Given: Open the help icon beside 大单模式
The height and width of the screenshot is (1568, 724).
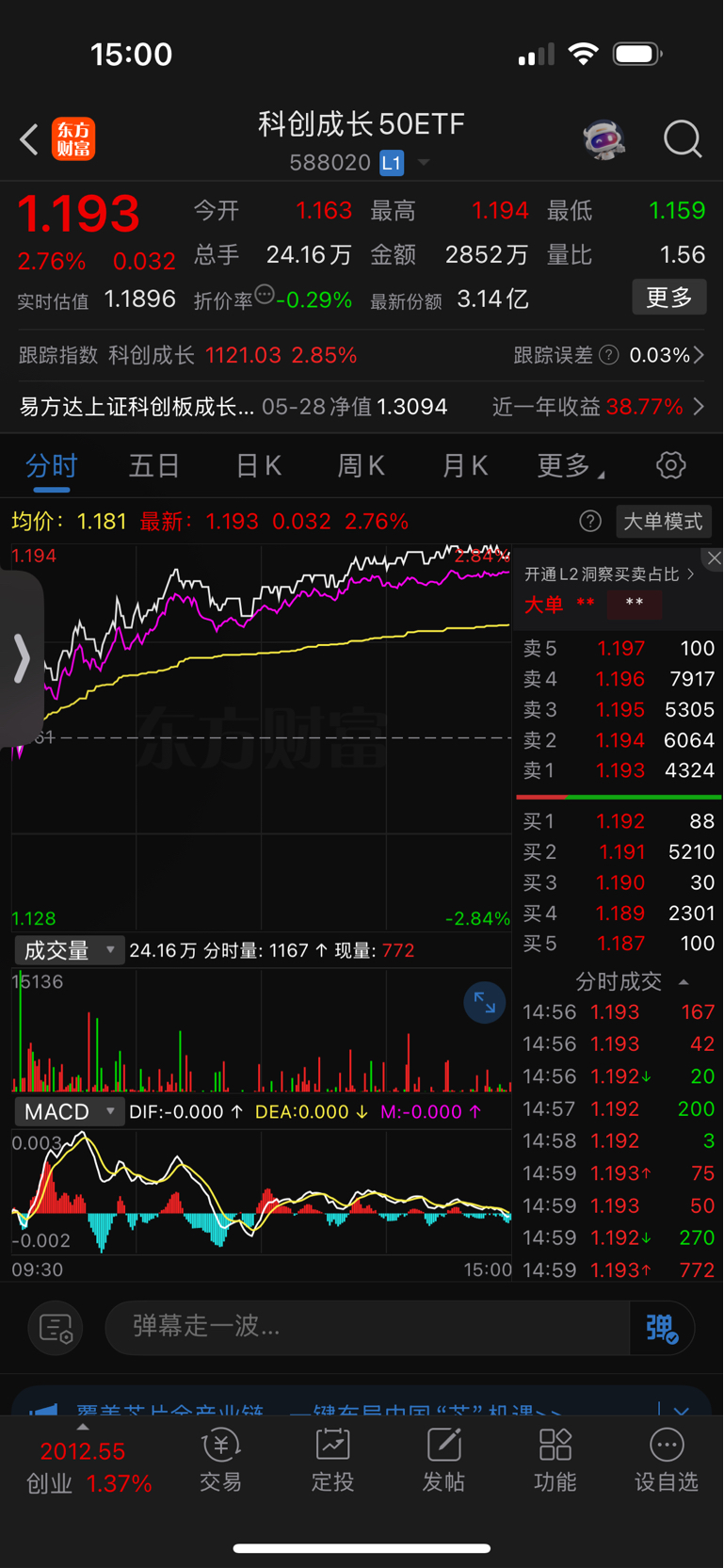Looking at the screenshot, I should click(590, 521).
